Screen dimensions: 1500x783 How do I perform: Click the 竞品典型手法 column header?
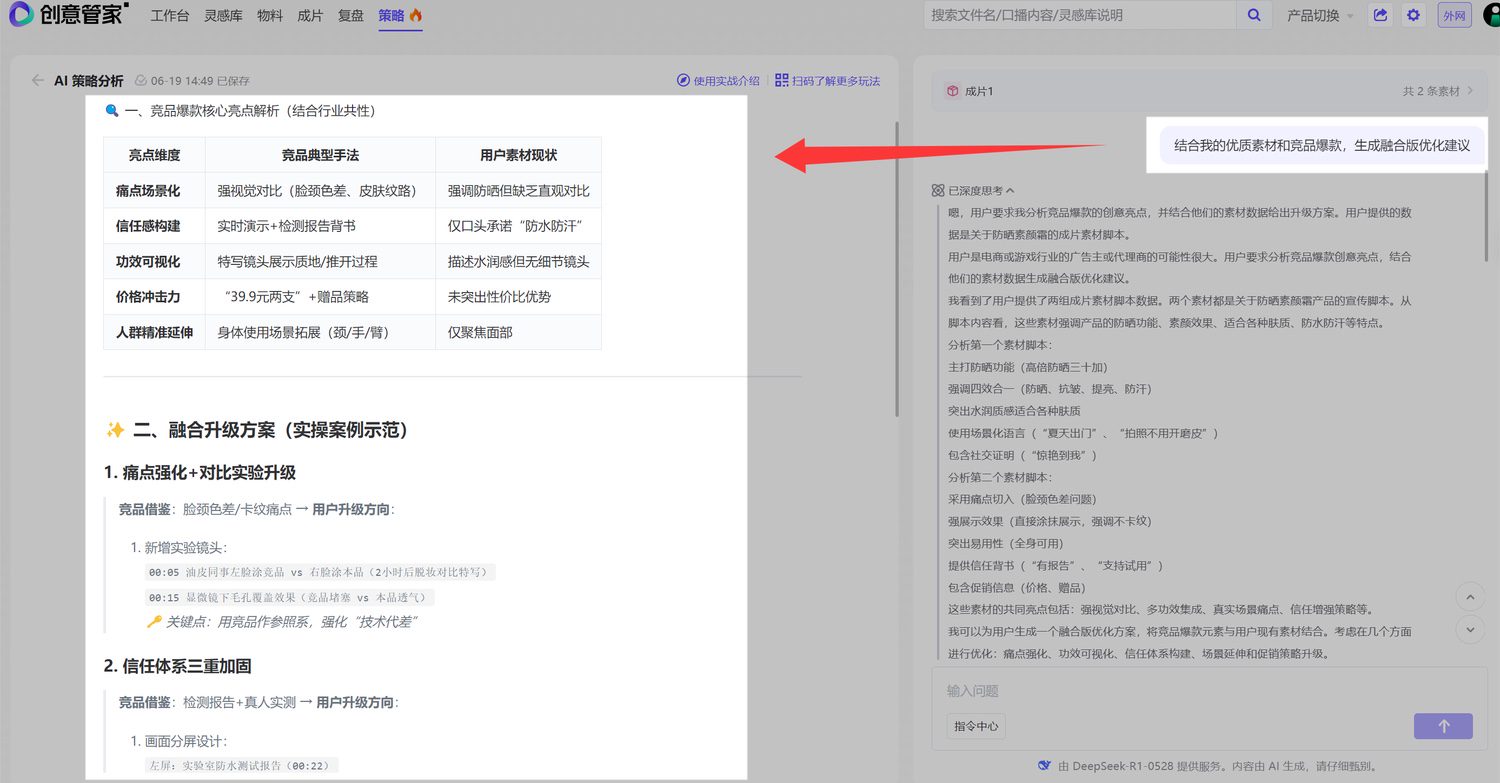[320, 155]
